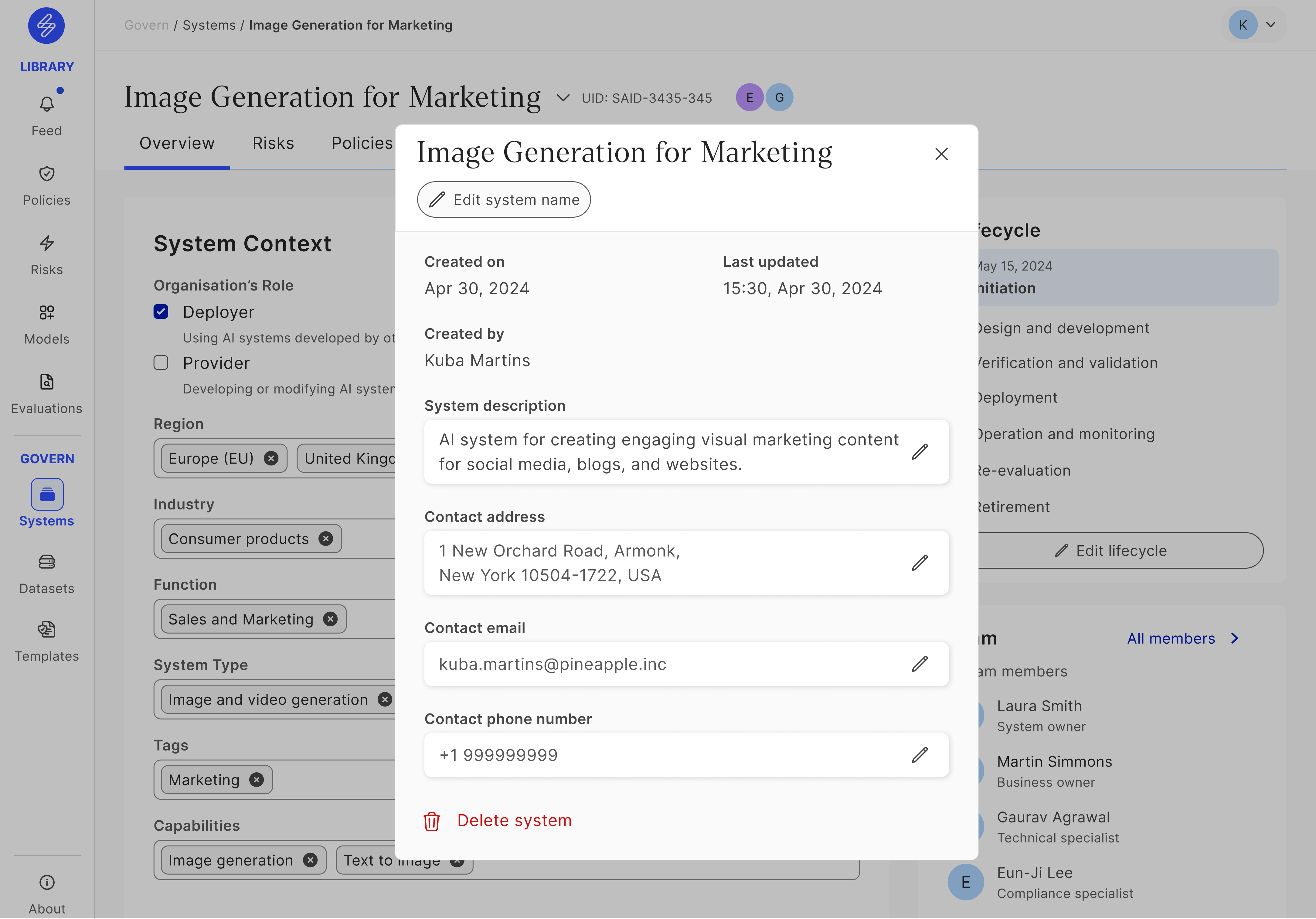Click Systems in the breadcrumb
Screen dimensions: 1316x919
[x=209, y=25]
